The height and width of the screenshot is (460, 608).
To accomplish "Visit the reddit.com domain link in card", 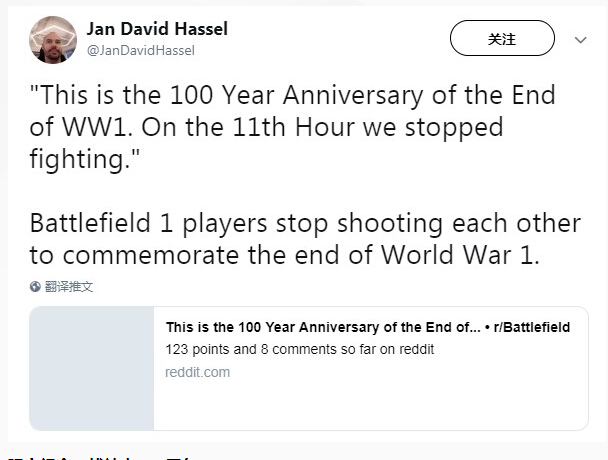I will pos(198,372).
